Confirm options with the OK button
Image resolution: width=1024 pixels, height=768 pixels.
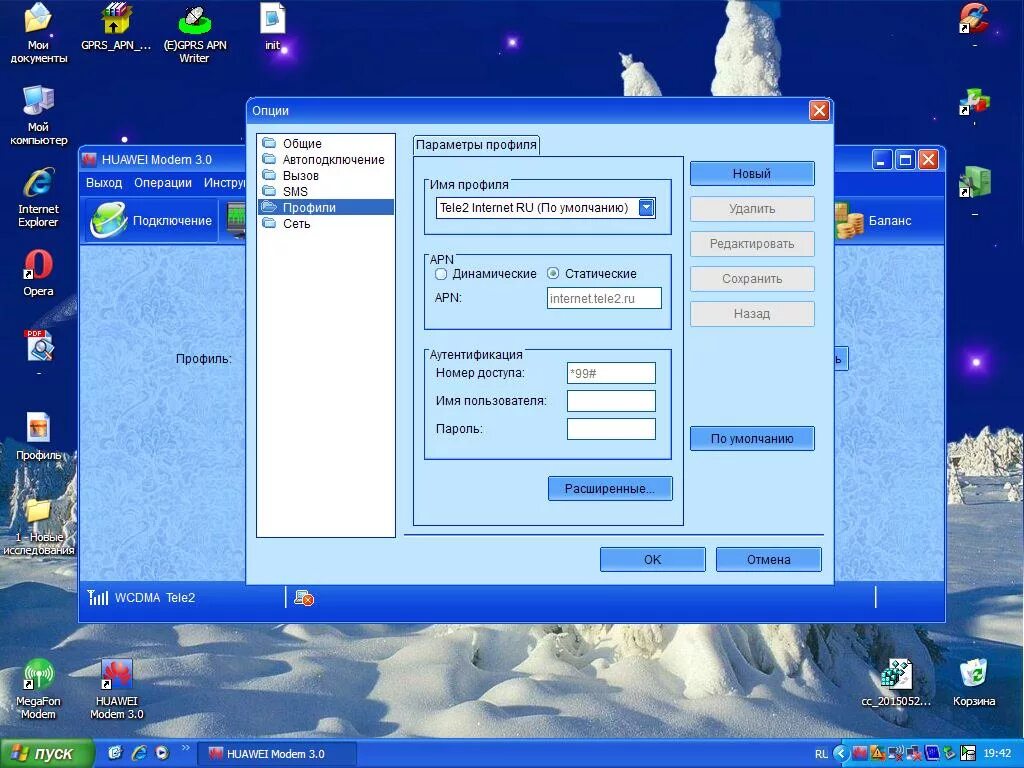coord(652,560)
